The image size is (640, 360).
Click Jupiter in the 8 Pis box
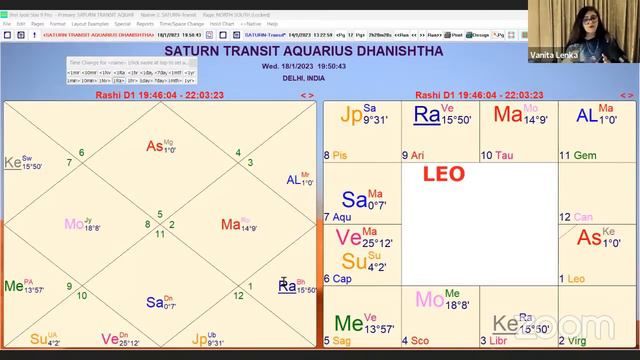click(364, 114)
